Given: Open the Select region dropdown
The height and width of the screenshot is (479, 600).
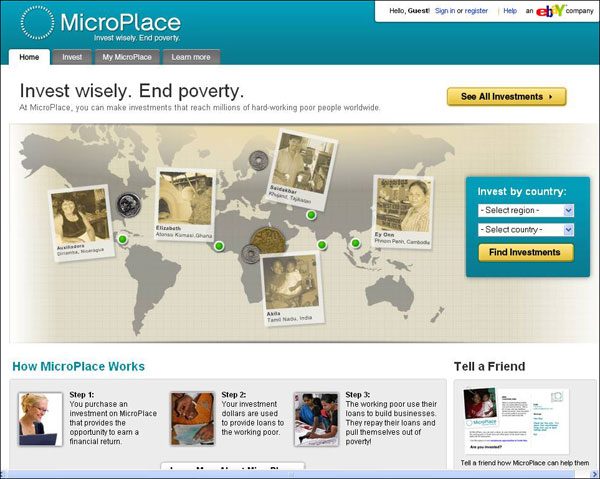Looking at the screenshot, I should (x=526, y=210).
